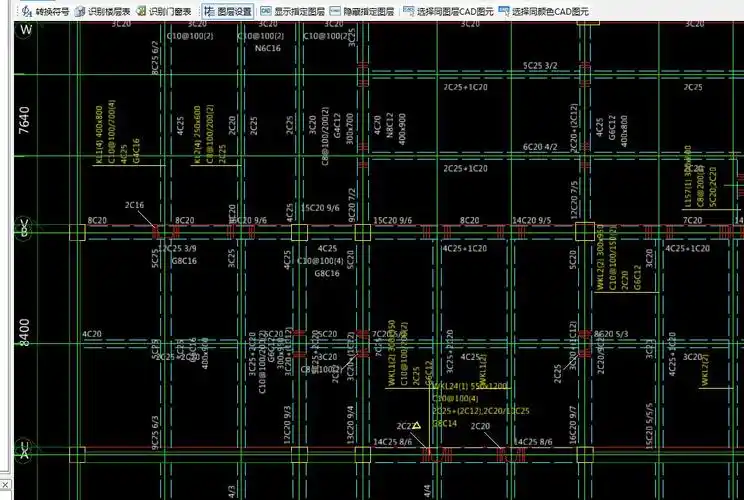Select the axis bubble labeled W
This screenshot has height=500, width=744.
pos(26,32)
